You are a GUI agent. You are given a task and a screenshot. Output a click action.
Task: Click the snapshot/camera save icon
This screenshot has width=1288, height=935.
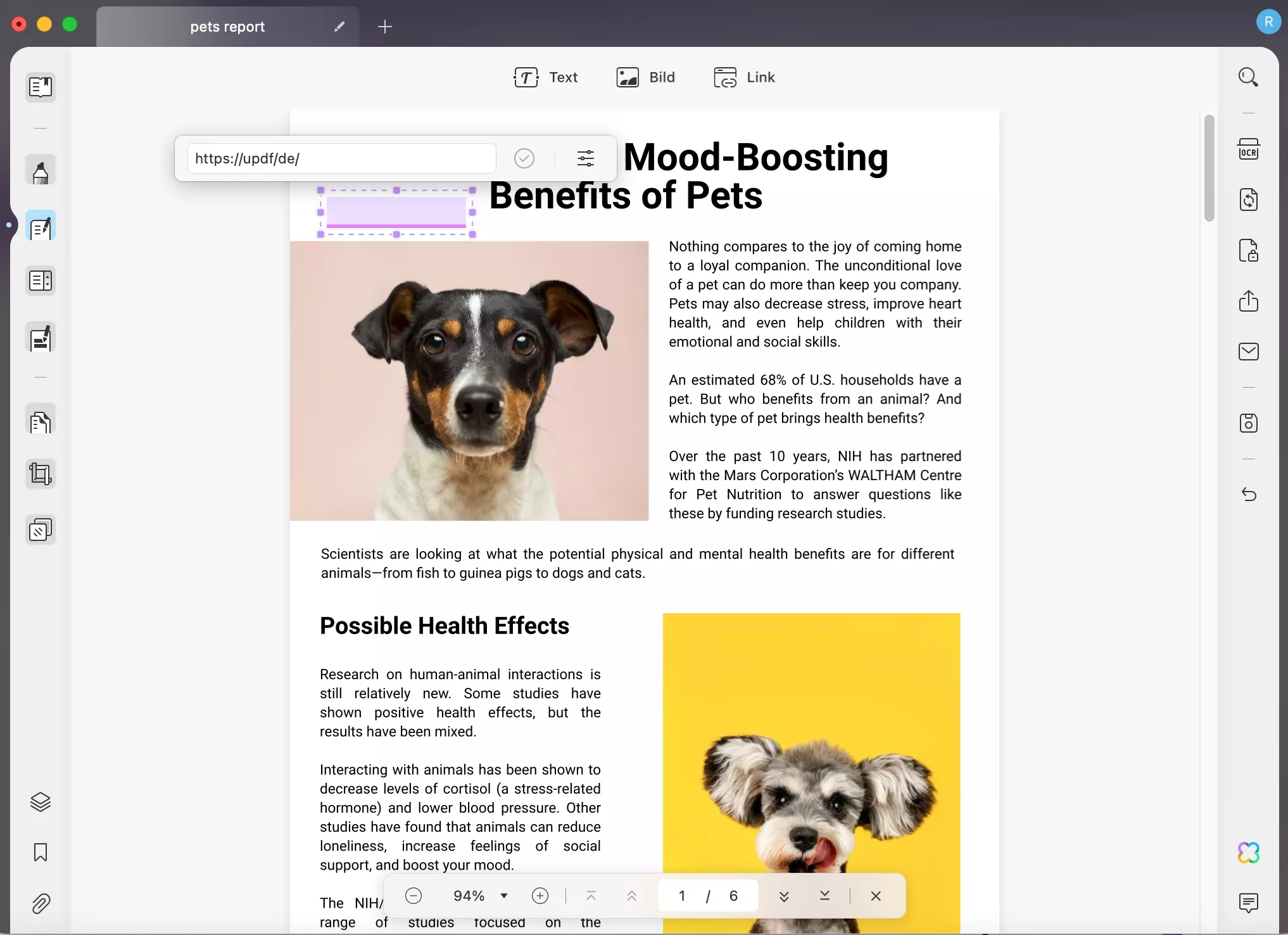tap(1248, 422)
